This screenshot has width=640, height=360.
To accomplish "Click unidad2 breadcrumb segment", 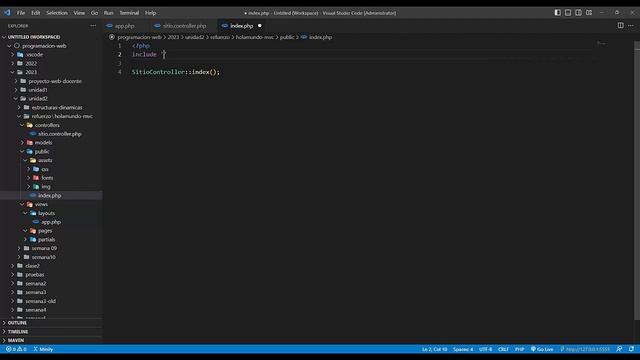I will tap(194, 37).
